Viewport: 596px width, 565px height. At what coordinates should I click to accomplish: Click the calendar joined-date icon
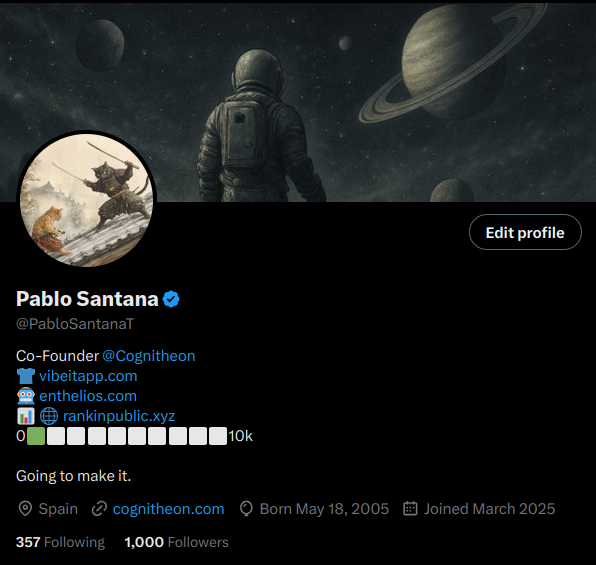410,509
